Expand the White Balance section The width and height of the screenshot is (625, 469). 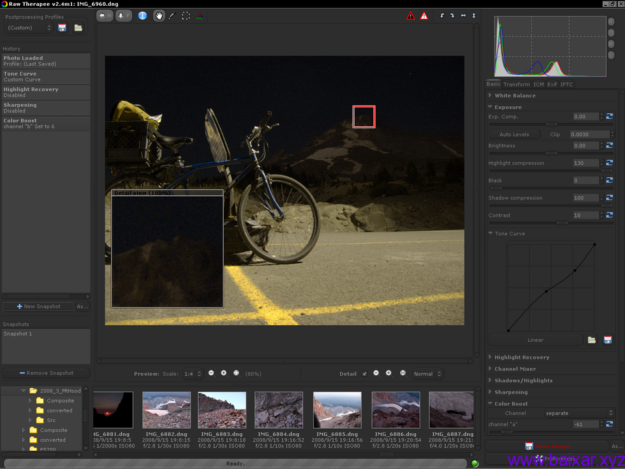click(514, 95)
